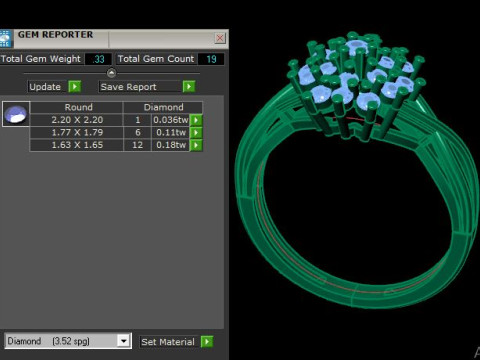Click the gem count 12 cell

[x=137, y=145]
